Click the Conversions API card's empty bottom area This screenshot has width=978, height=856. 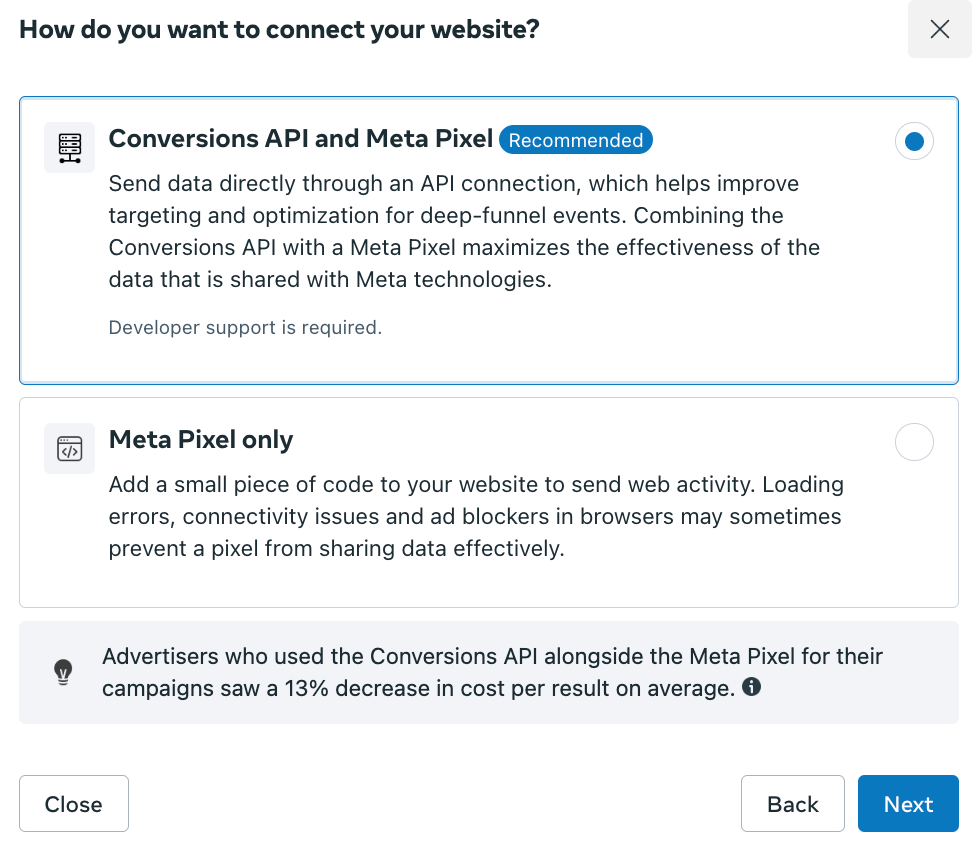click(x=489, y=361)
